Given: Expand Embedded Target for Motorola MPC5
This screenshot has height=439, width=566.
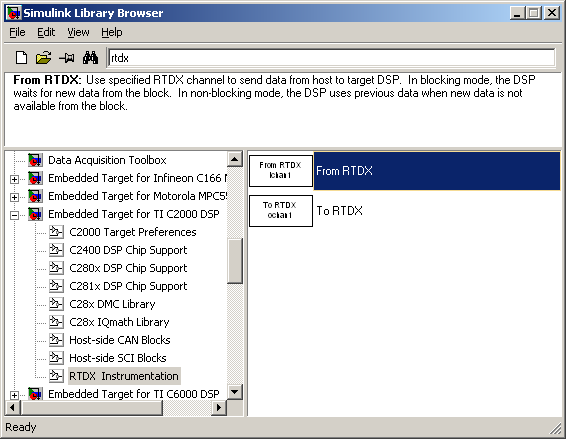Looking at the screenshot, I should 14,197.
